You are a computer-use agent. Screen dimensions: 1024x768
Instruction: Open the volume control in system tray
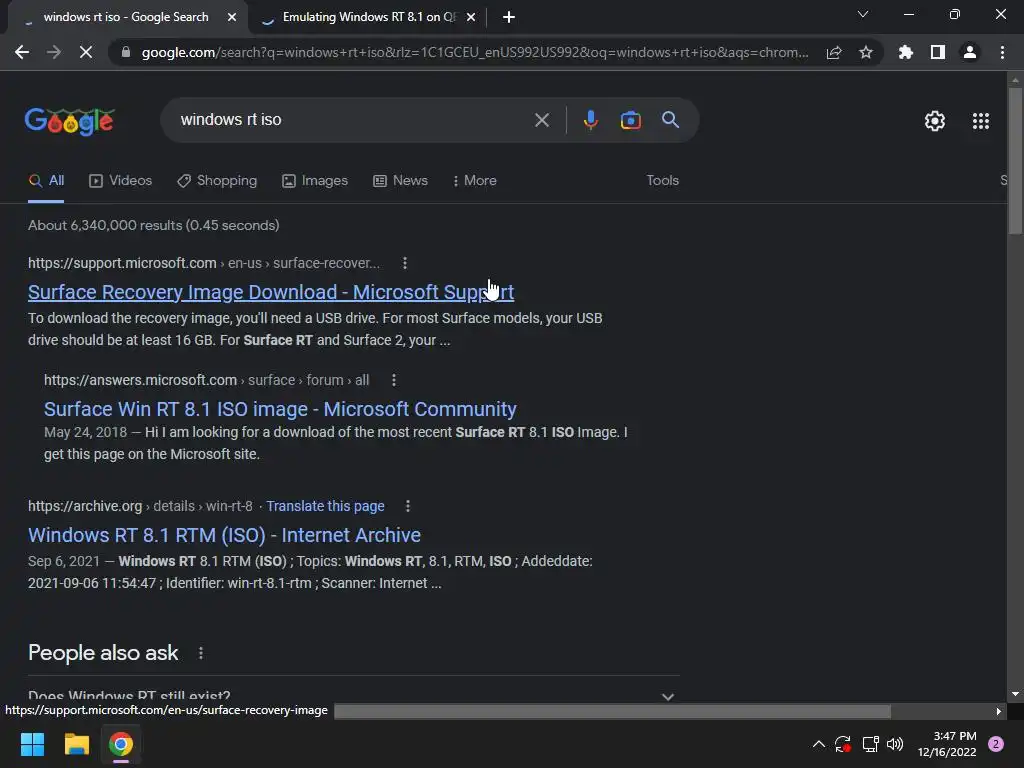tap(895, 744)
